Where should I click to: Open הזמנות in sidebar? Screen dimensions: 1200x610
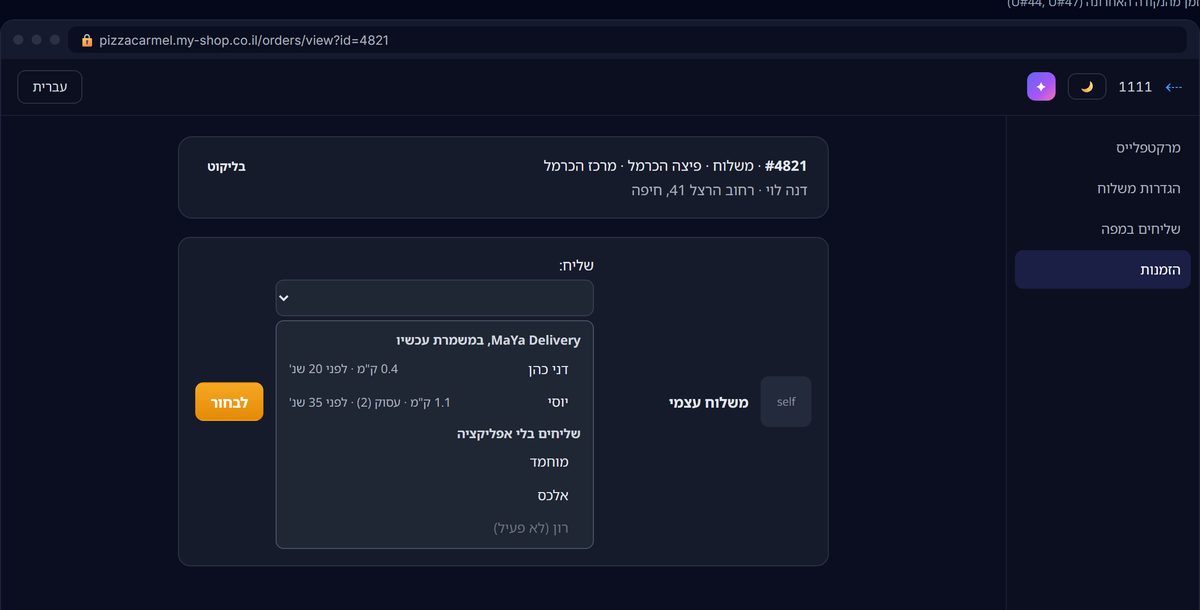[x=1102, y=270]
